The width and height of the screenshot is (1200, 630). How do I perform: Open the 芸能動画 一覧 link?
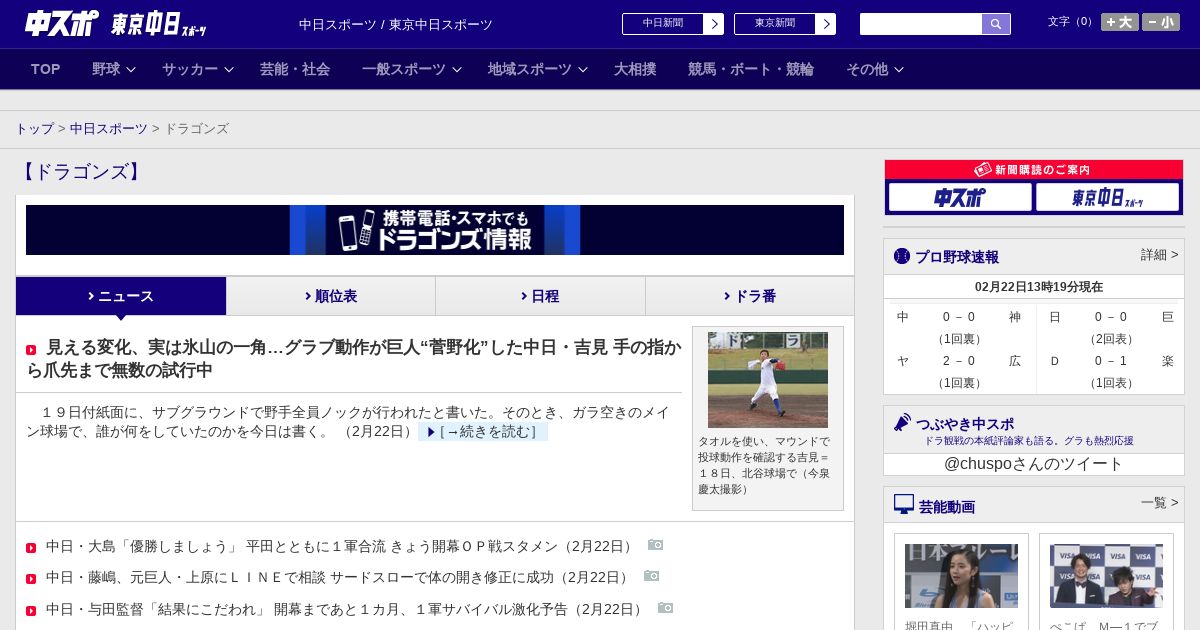[1159, 503]
